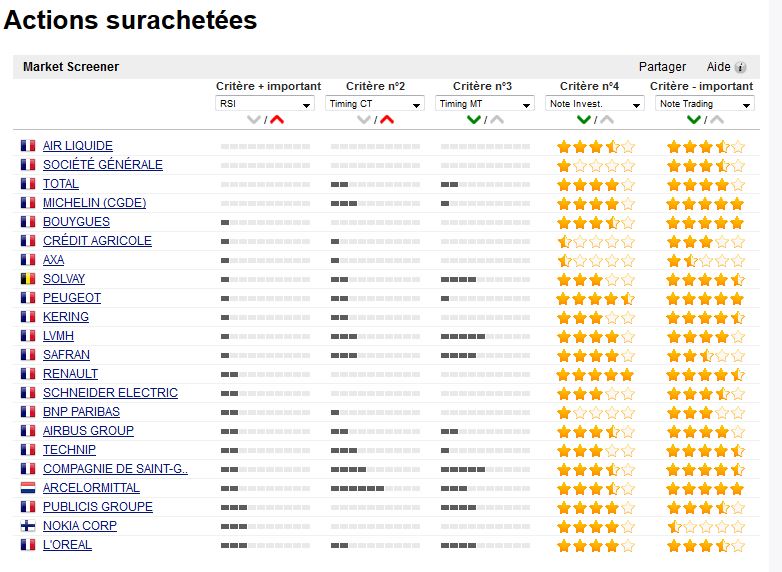Open the AIR LIQUIDE stock link
Viewport: 782px width, 572px height.
point(78,146)
